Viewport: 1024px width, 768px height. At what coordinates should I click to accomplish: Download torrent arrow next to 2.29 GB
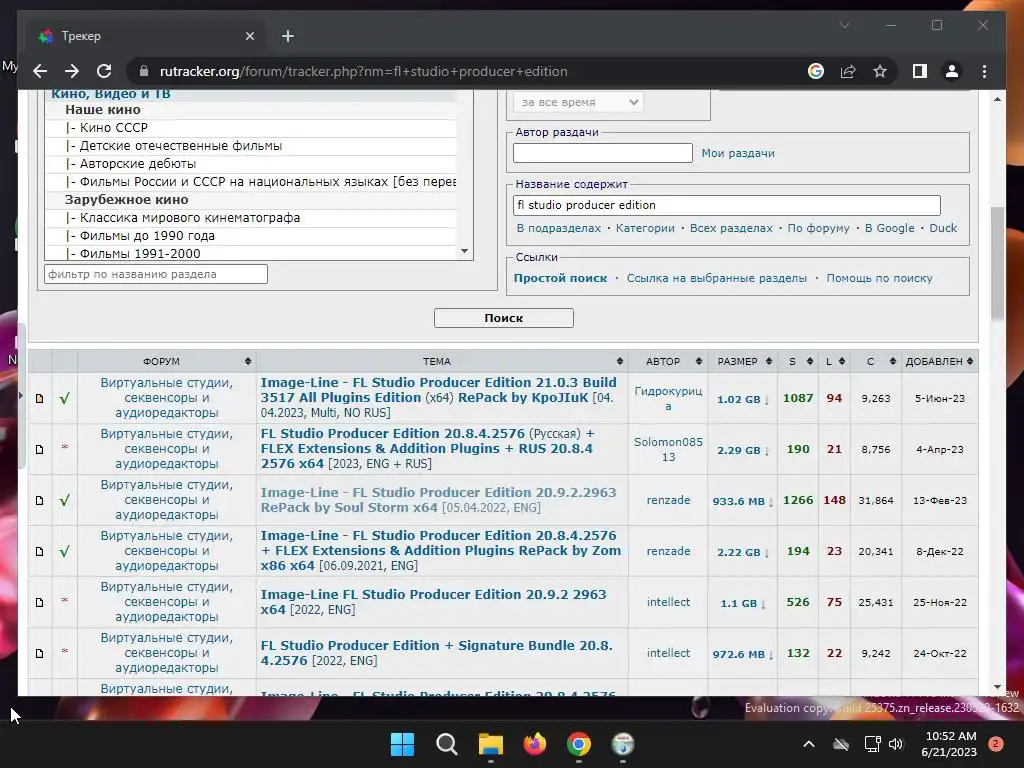pos(767,451)
